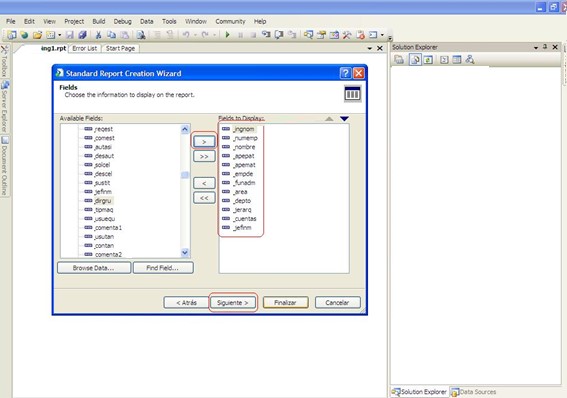Click the Save diskette toolbar icon
The width and height of the screenshot is (567, 398).
tap(70, 35)
